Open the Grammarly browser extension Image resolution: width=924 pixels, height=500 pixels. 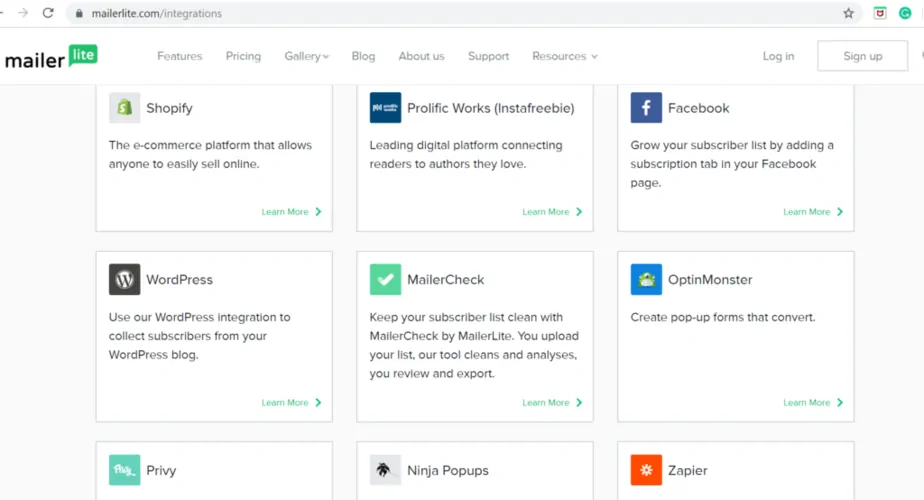[x=905, y=13]
